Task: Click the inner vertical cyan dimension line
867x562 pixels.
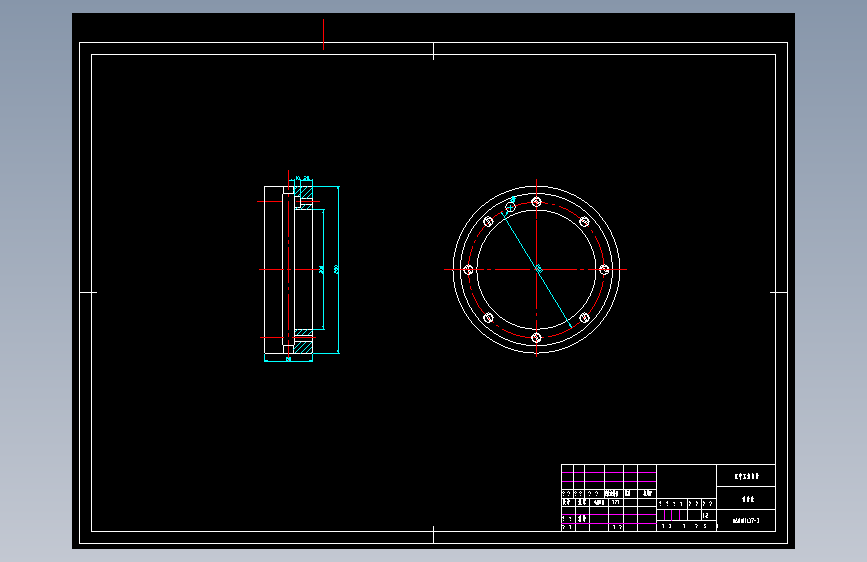Action: (323, 269)
